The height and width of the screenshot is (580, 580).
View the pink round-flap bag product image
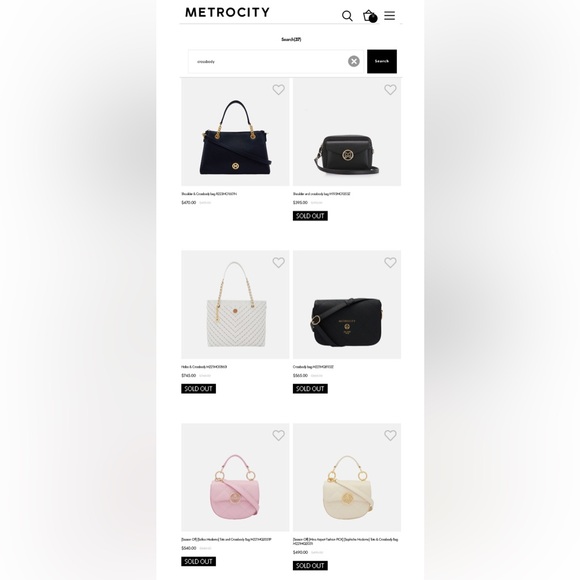pos(235,478)
